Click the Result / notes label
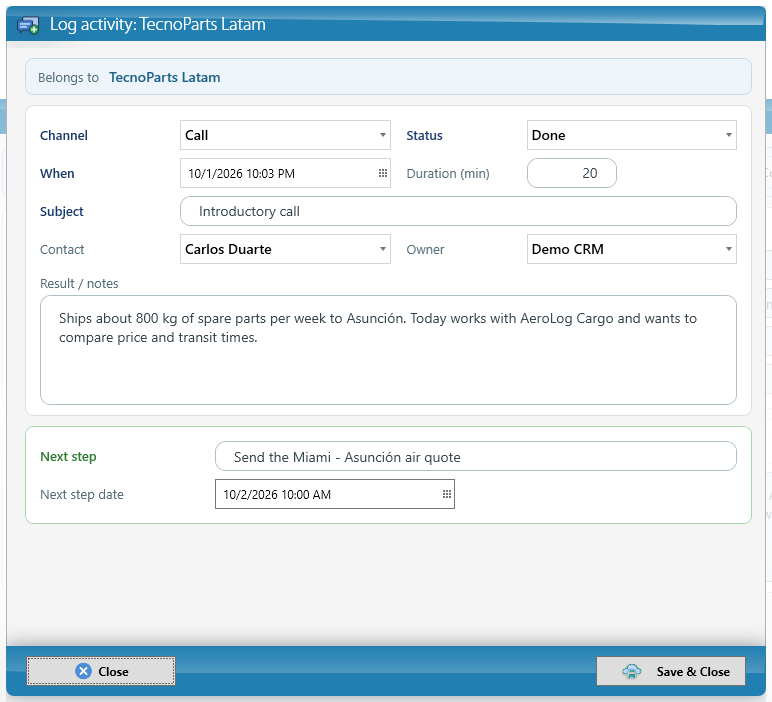772x702 pixels. pos(79,284)
